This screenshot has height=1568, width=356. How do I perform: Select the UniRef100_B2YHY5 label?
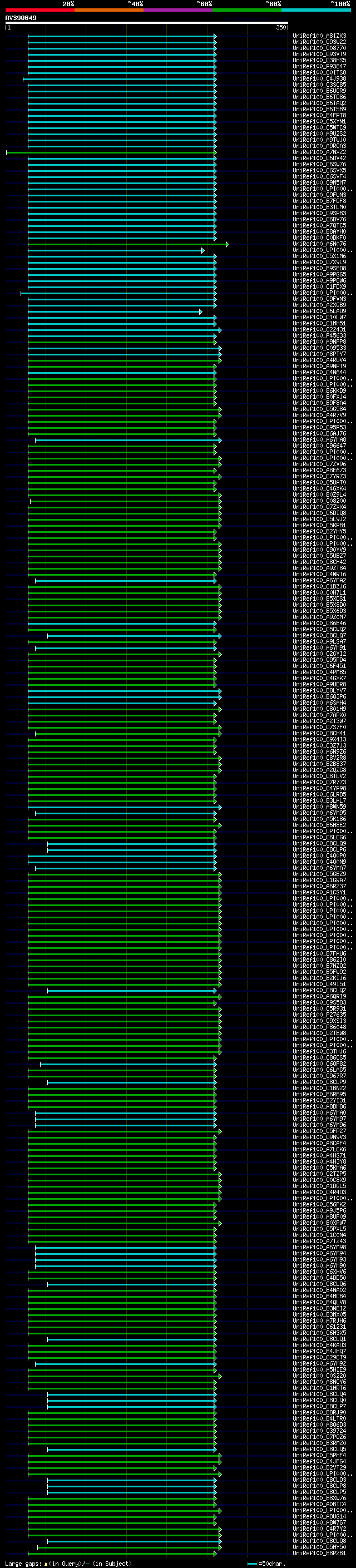pyautogui.click(x=319, y=531)
